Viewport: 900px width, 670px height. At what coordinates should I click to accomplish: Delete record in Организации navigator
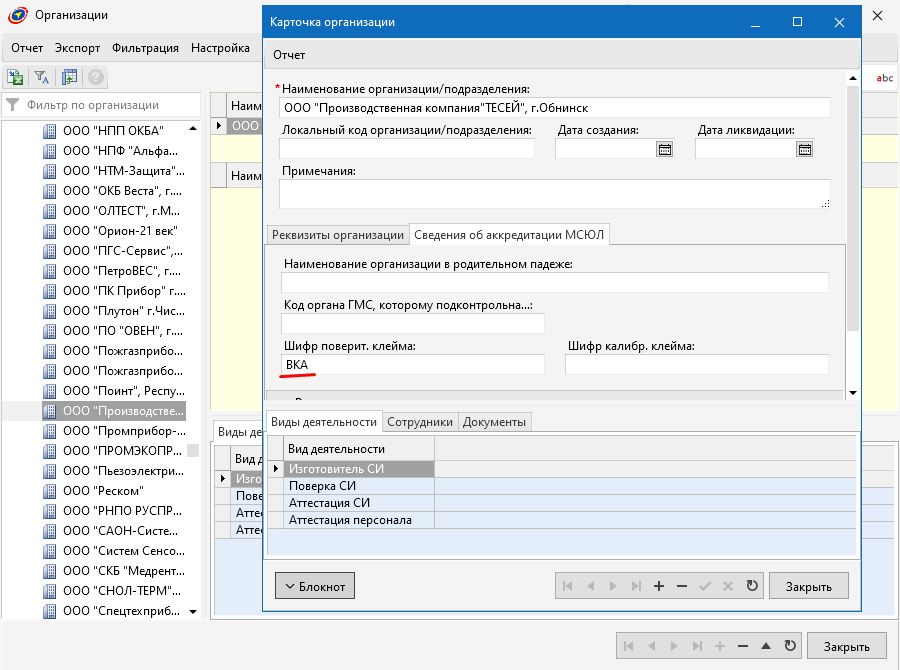point(743,646)
